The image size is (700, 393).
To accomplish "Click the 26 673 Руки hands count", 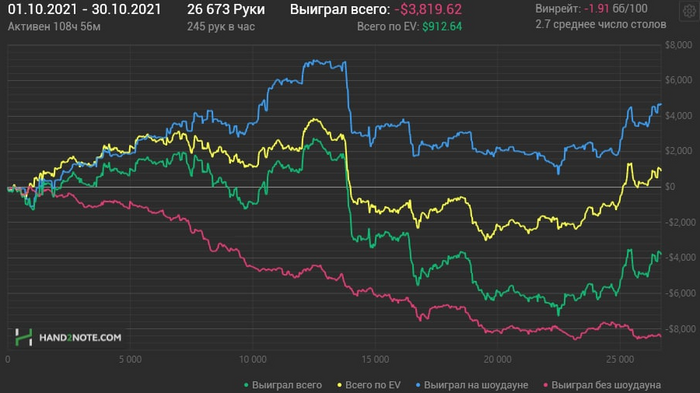I will pos(226,9).
